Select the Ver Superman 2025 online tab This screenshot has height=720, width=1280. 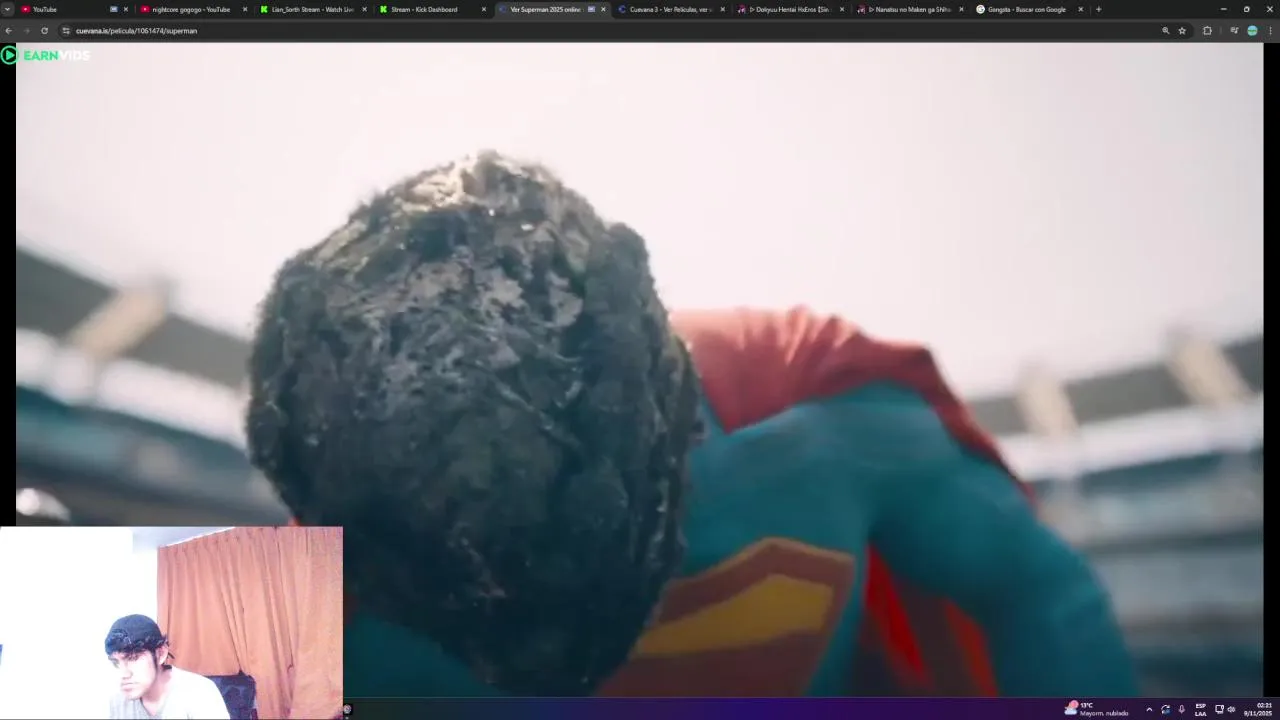pos(552,9)
